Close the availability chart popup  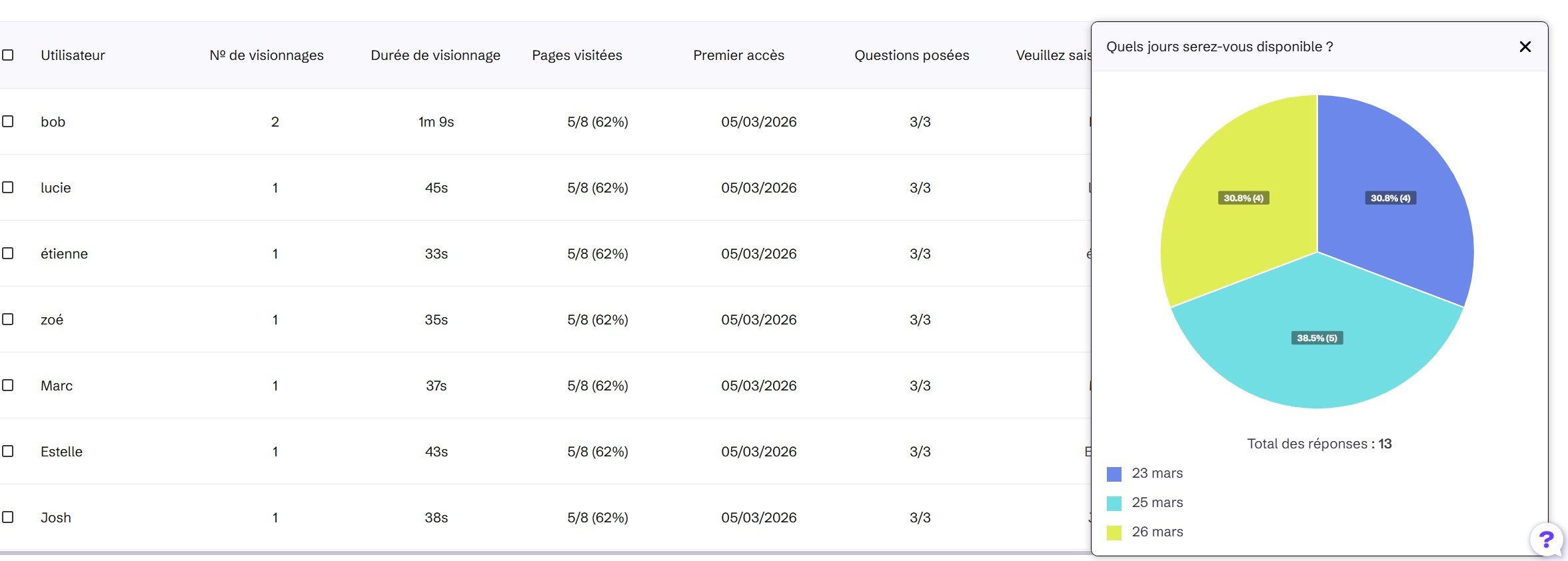click(1525, 47)
